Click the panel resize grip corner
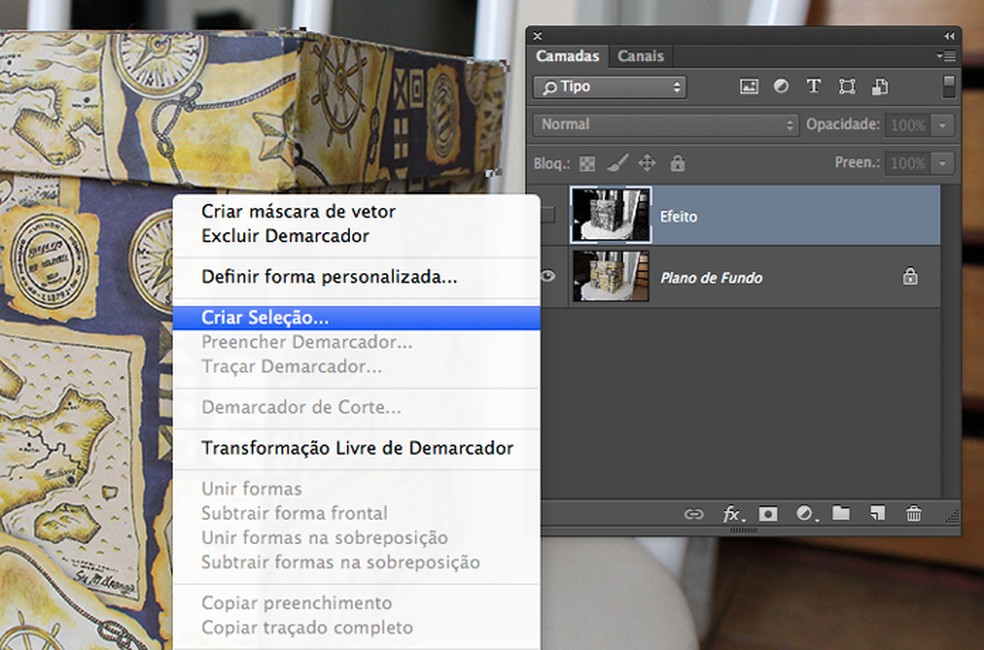 click(952, 516)
